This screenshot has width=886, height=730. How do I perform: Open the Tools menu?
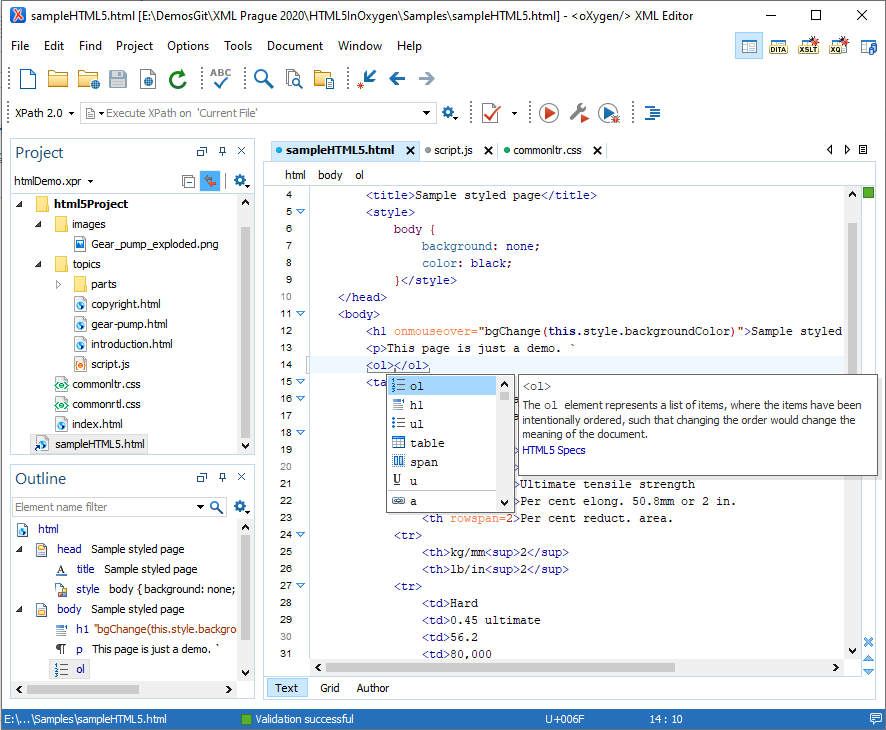click(x=238, y=46)
